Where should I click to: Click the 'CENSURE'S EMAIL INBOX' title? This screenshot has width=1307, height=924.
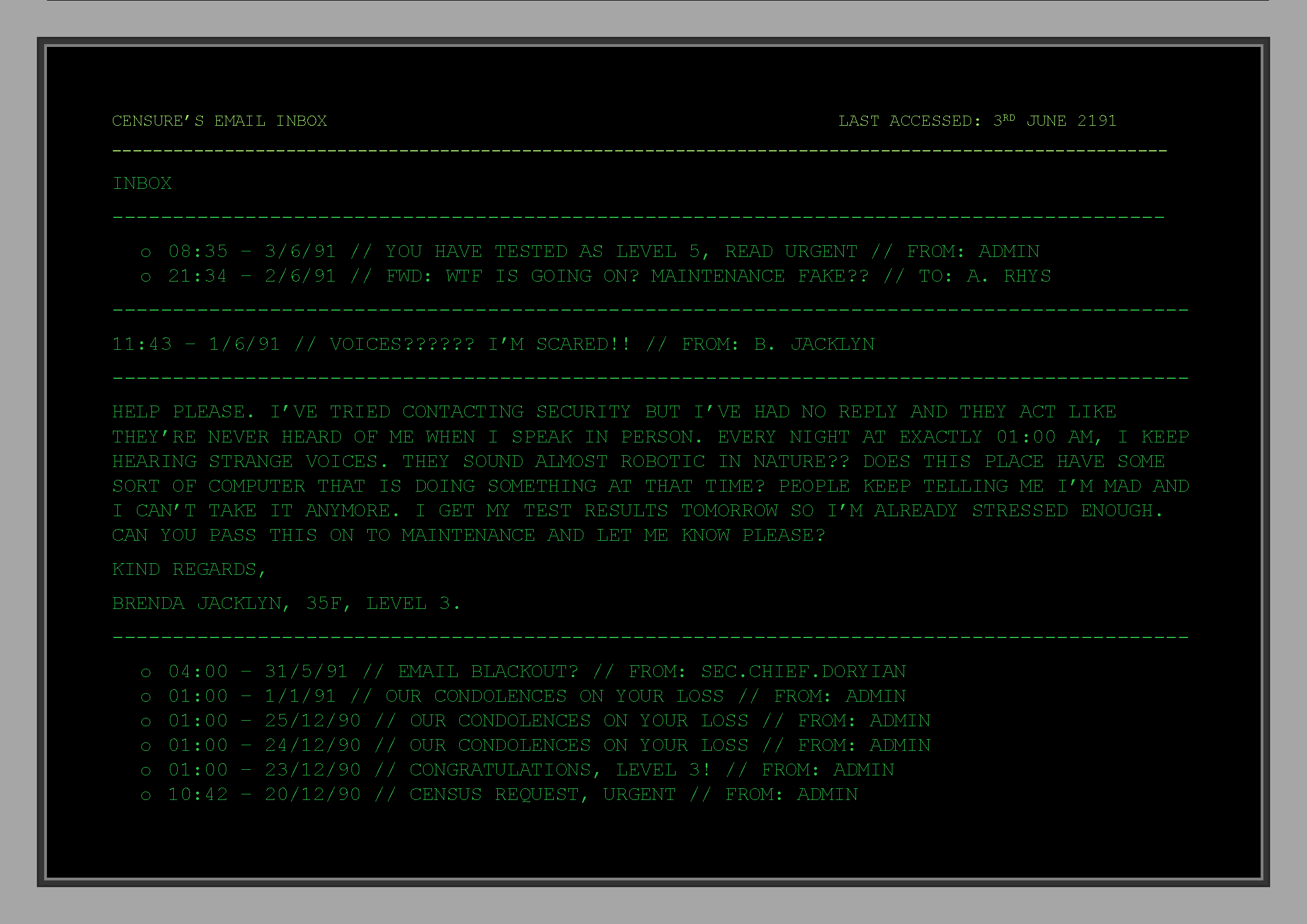pos(219,121)
